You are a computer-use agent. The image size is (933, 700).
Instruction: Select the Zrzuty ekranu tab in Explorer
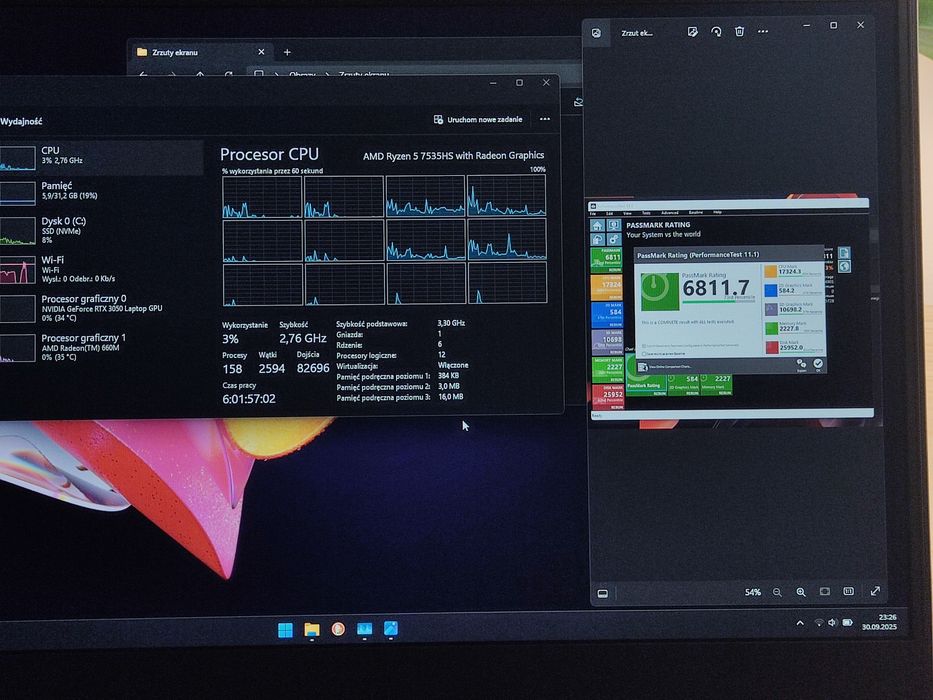click(x=200, y=52)
